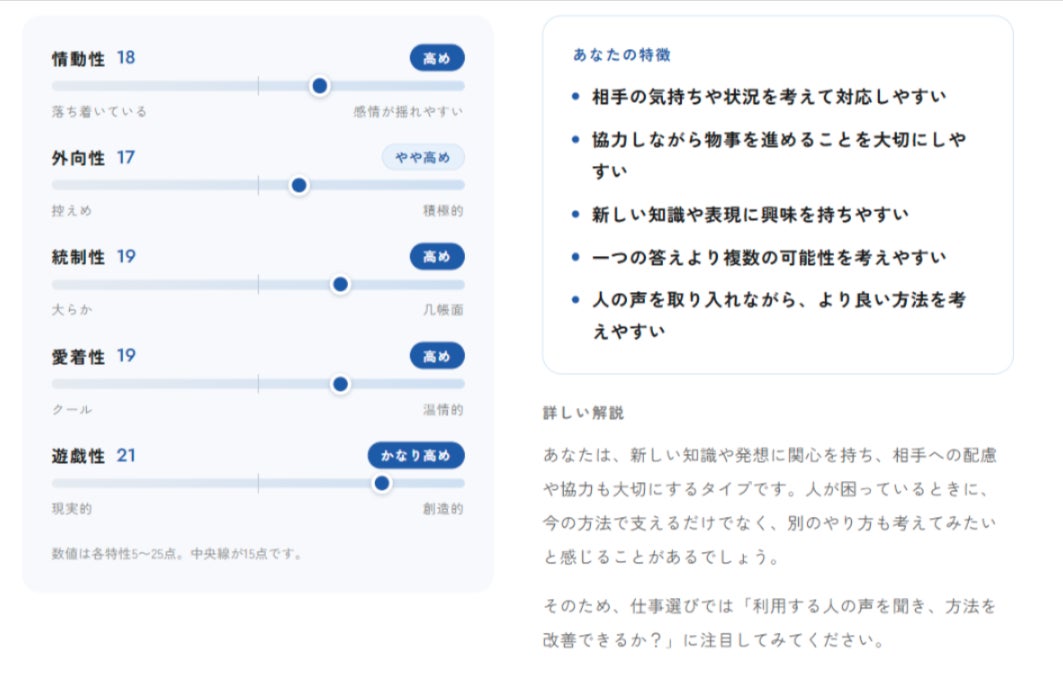Click the 高め badge beside 統制性
Screen dimensions: 1063x687
click(x=437, y=256)
